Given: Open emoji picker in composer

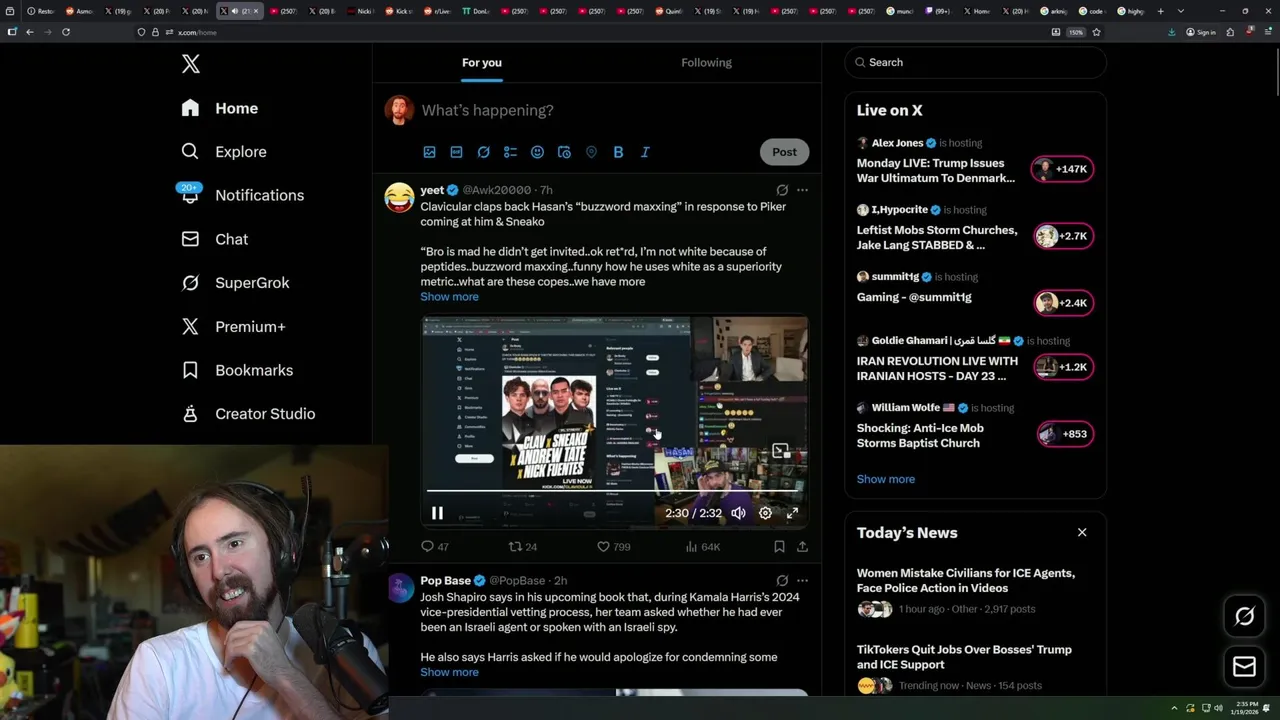Looking at the screenshot, I should coord(537,152).
